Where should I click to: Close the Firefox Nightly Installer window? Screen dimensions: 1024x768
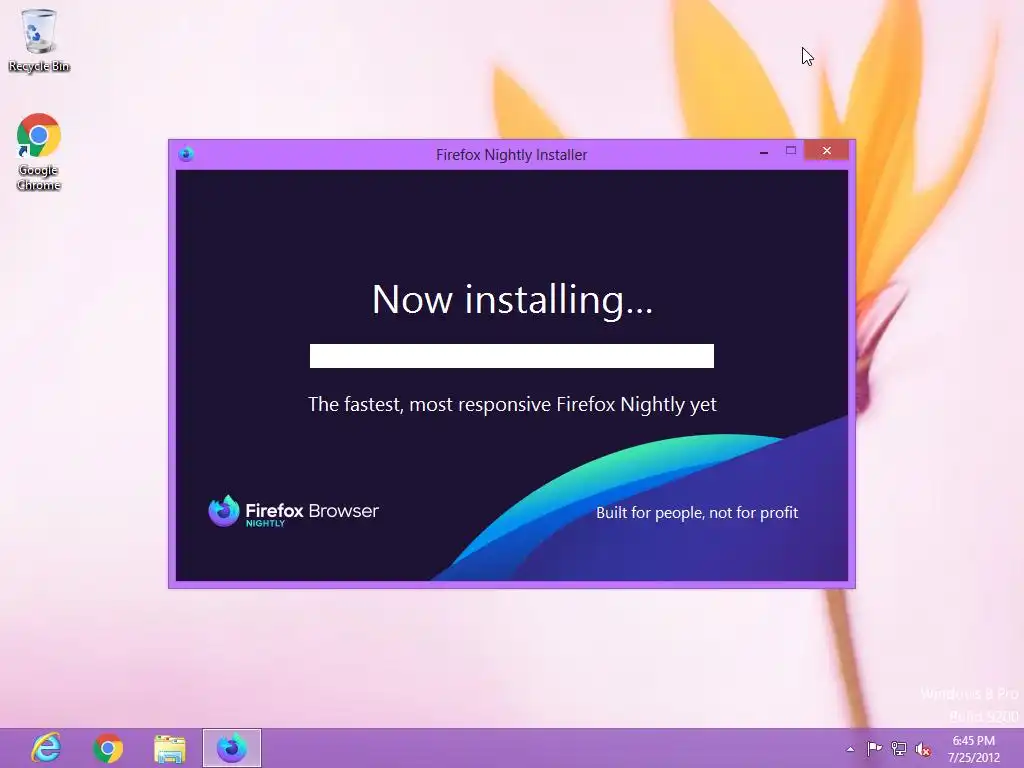pyautogui.click(x=827, y=151)
